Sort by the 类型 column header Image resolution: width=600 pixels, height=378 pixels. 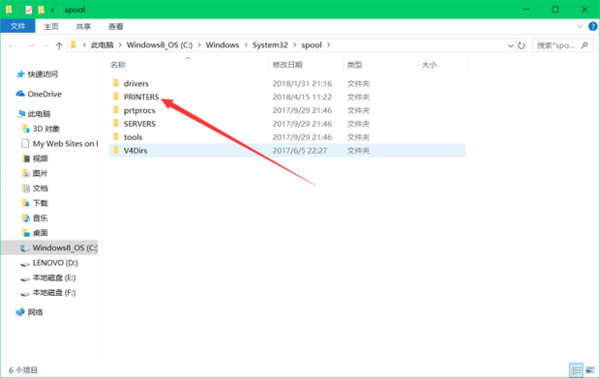pos(354,65)
